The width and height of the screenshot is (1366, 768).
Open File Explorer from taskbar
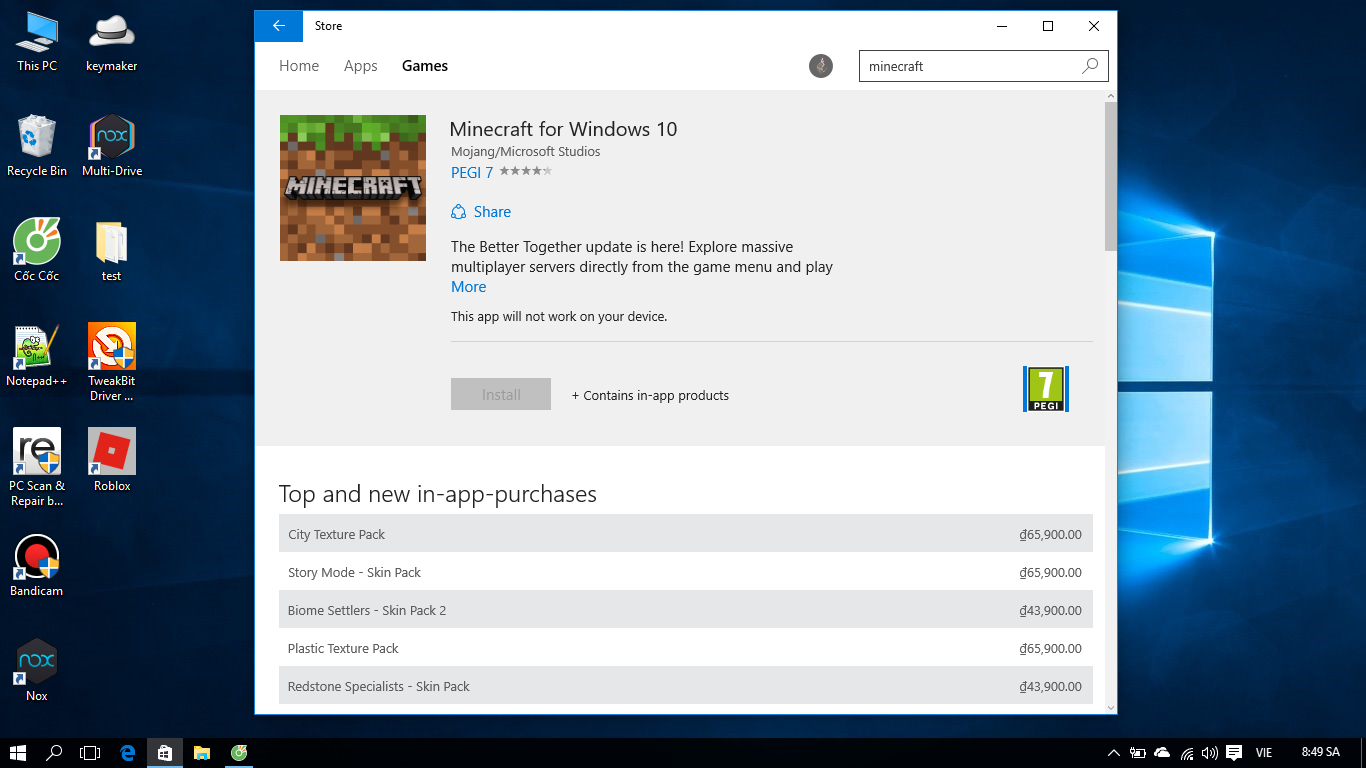pyautogui.click(x=202, y=753)
